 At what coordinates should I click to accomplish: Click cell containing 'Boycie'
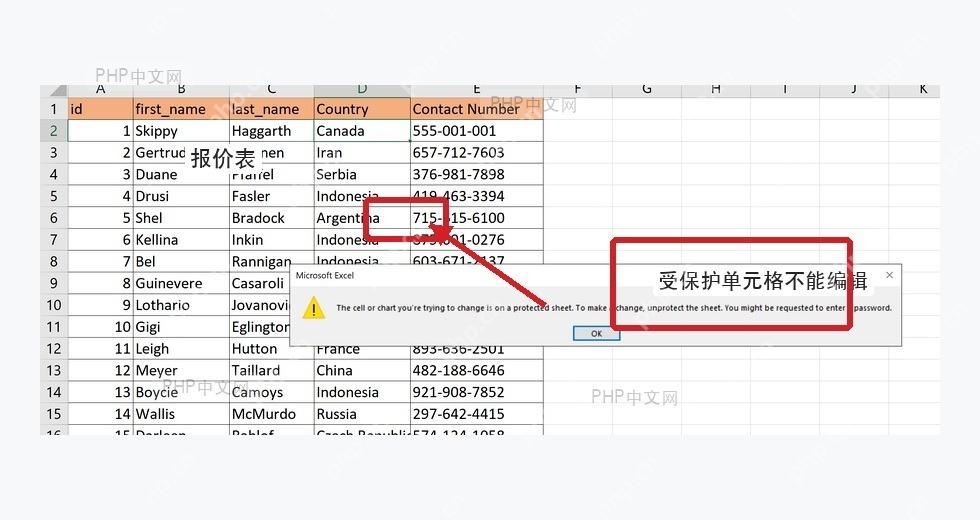tap(181, 392)
